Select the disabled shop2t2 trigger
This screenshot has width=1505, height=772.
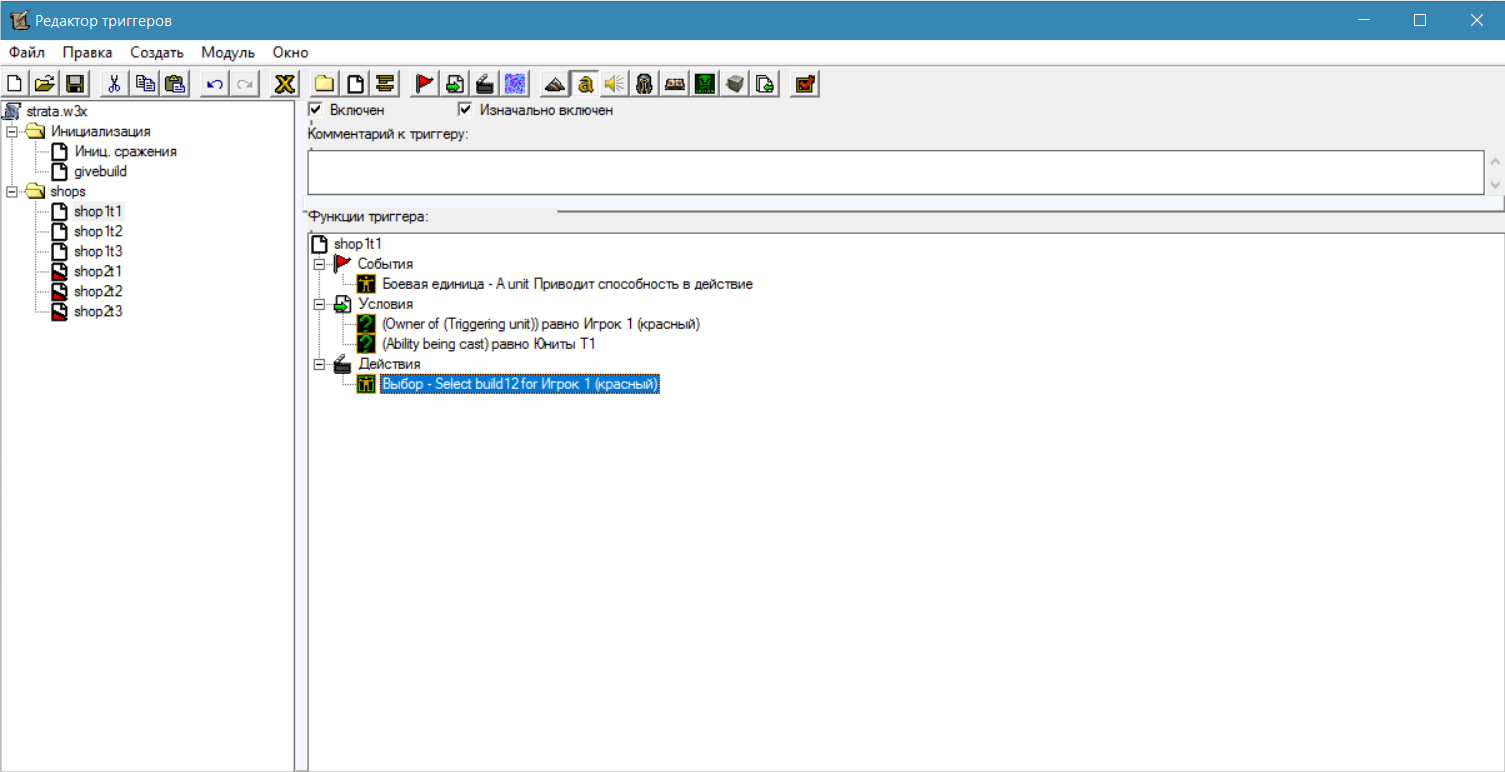coord(98,291)
